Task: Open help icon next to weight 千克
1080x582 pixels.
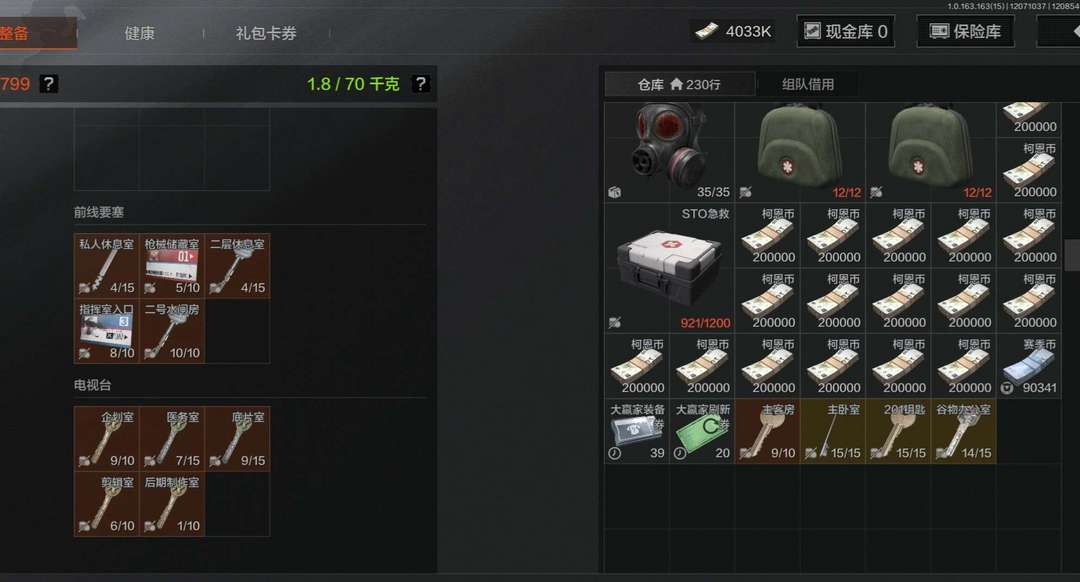Action: click(x=420, y=84)
